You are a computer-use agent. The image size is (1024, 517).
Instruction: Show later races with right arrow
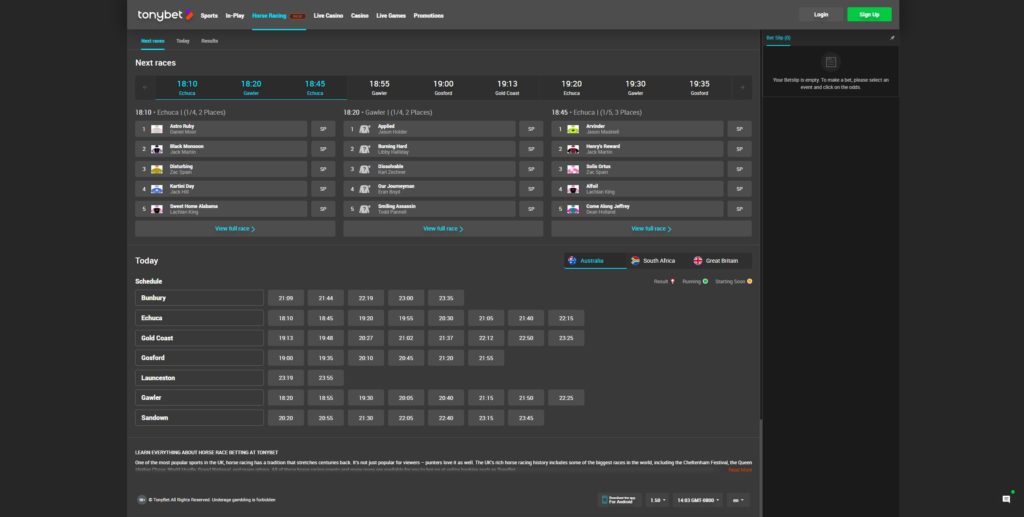(743, 87)
